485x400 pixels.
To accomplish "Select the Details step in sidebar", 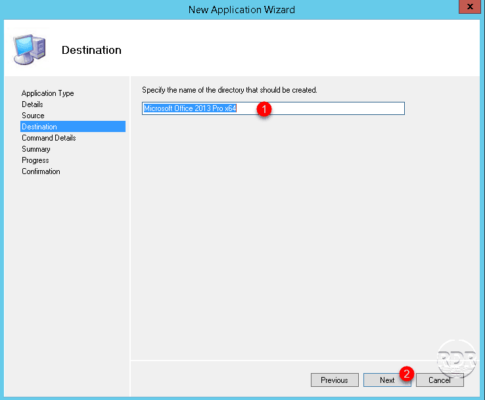I will [x=32, y=104].
